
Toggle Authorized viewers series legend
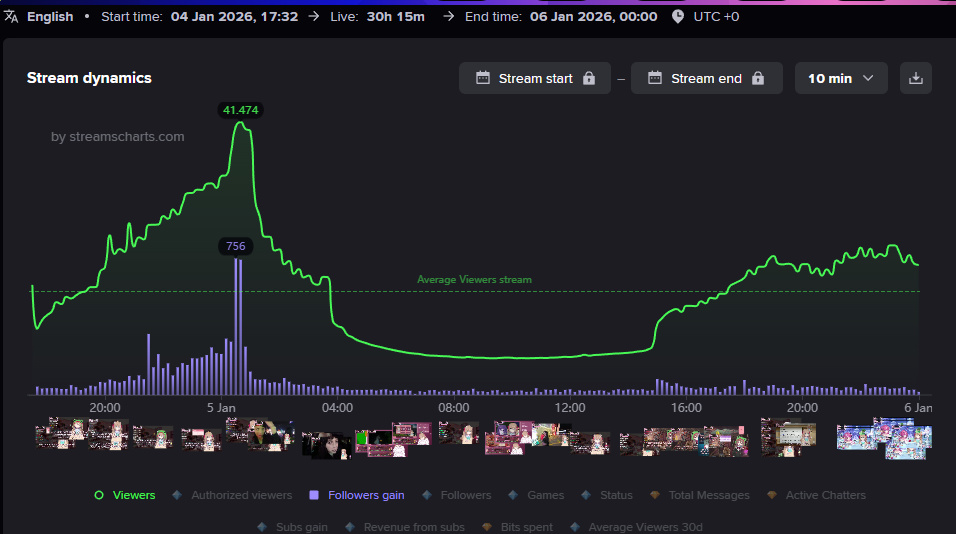[x=232, y=495]
